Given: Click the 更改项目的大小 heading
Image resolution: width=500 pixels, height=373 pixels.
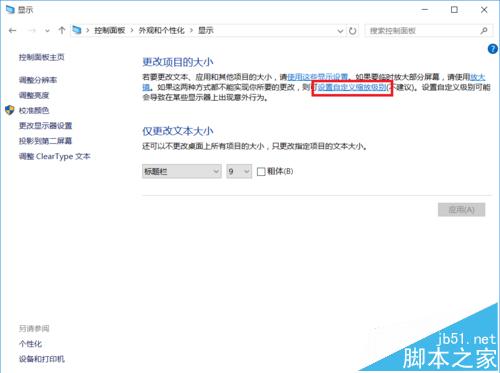Looking at the screenshot, I should (x=178, y=62).
